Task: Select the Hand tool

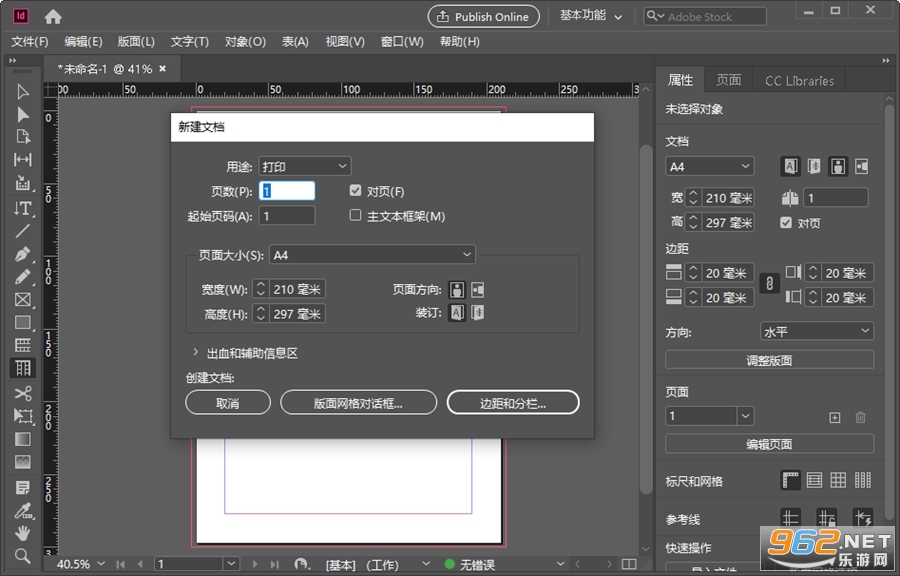Action: click(x=23, y=534)
